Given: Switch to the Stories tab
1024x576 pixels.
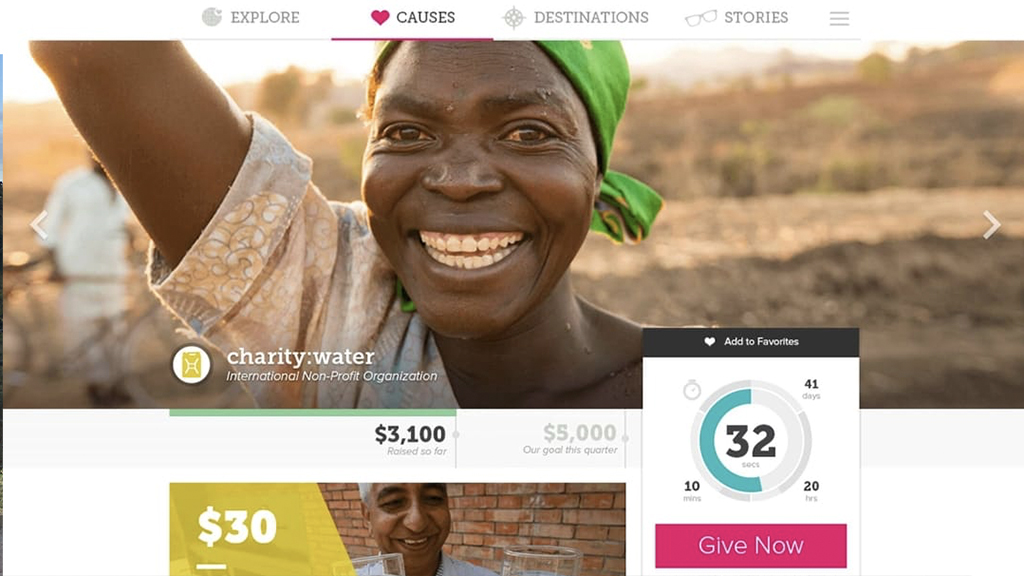Looking at the screenshot, I should (737, 18).
